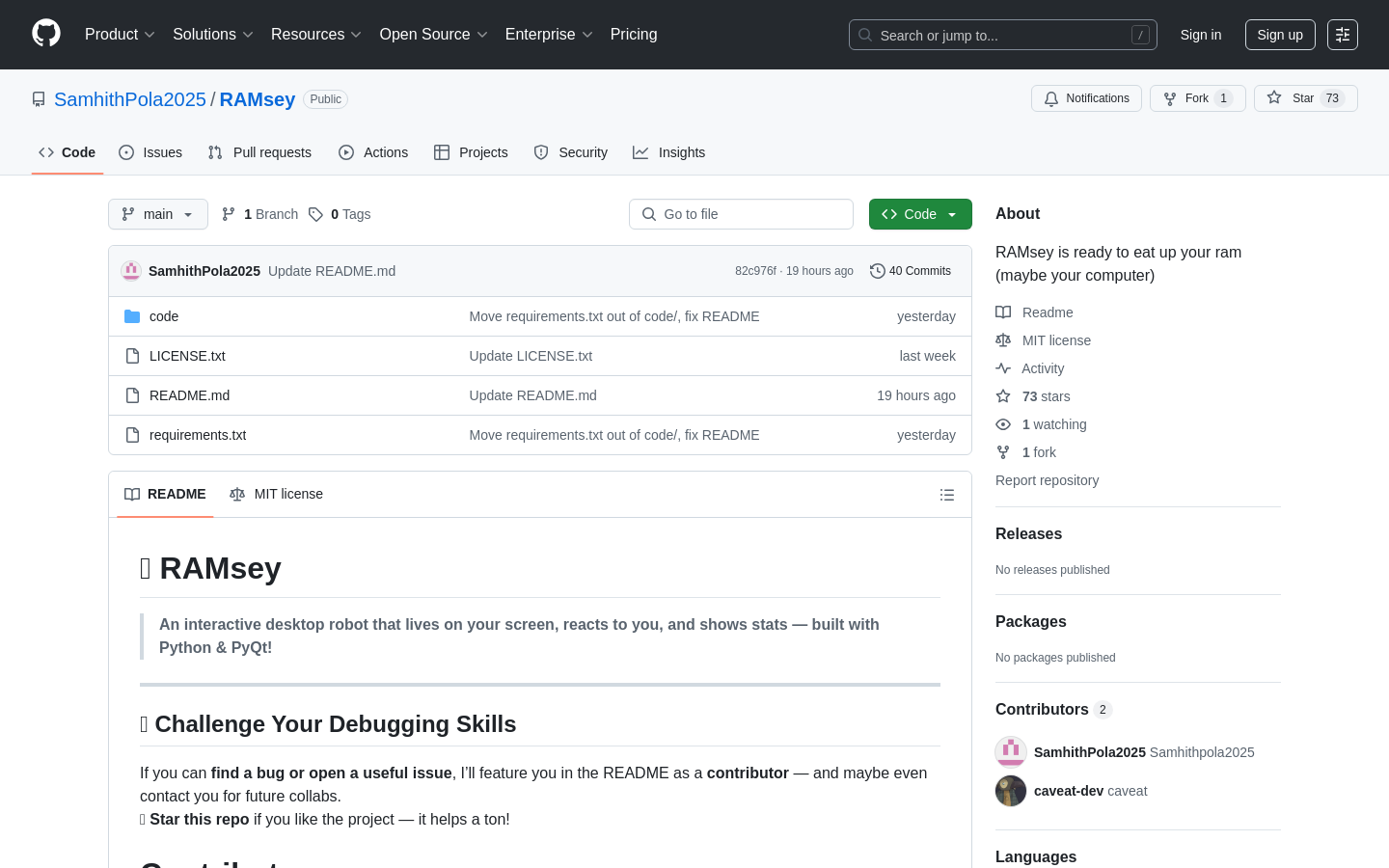The image size is (1389, 868).
Task: Open the LICENSE.txt file
Action: pyautogui.click(x=187, y=356)
